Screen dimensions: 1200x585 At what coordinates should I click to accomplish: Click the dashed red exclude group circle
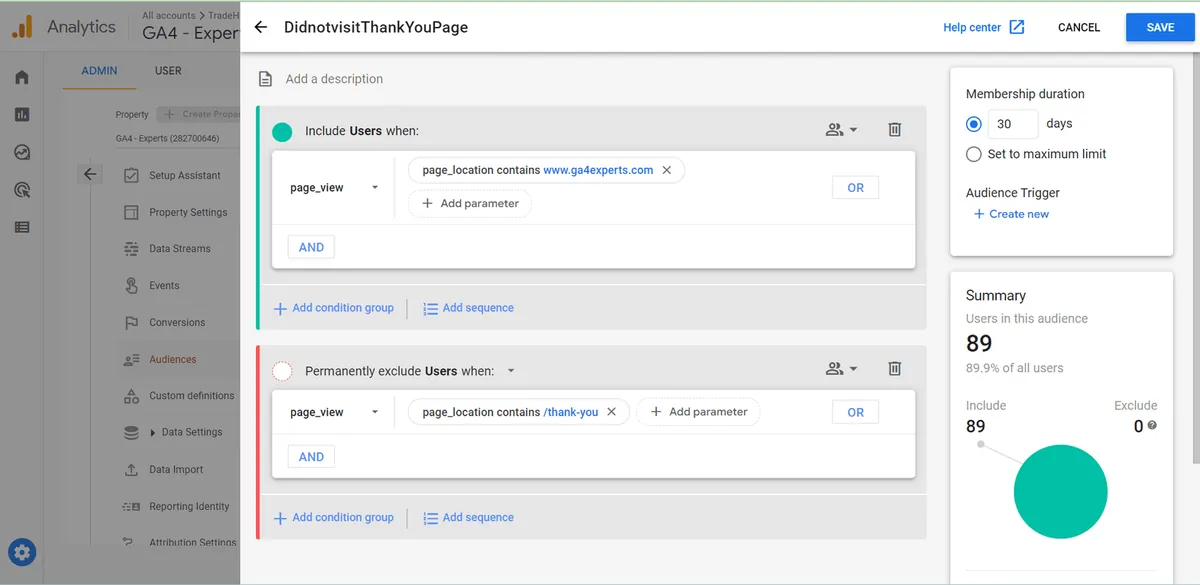click(282, 371)
